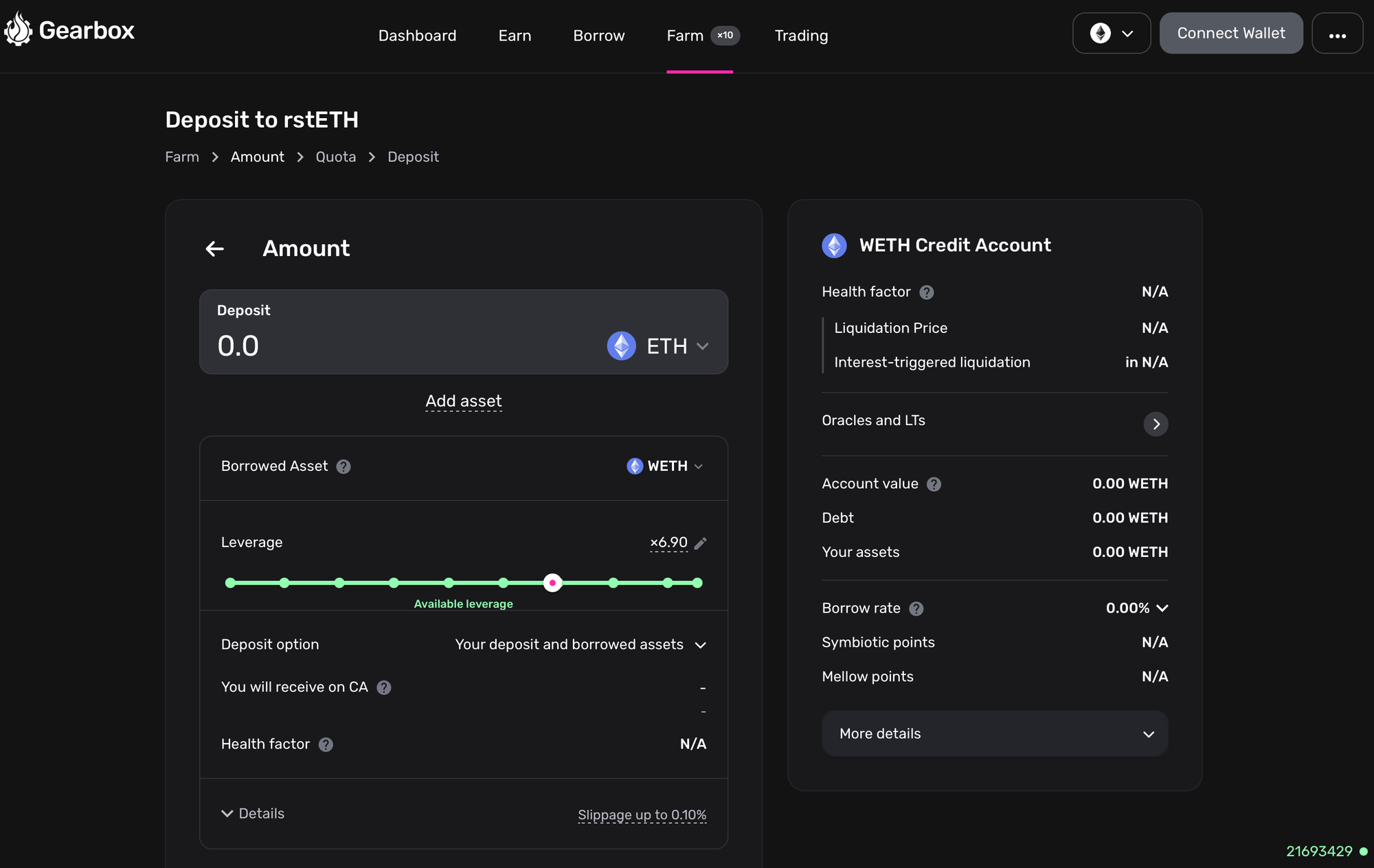Viewport: 1374px width, 868px height.
Task: Click the 'You will receive on CA' help icon
Action: [384, 687]
